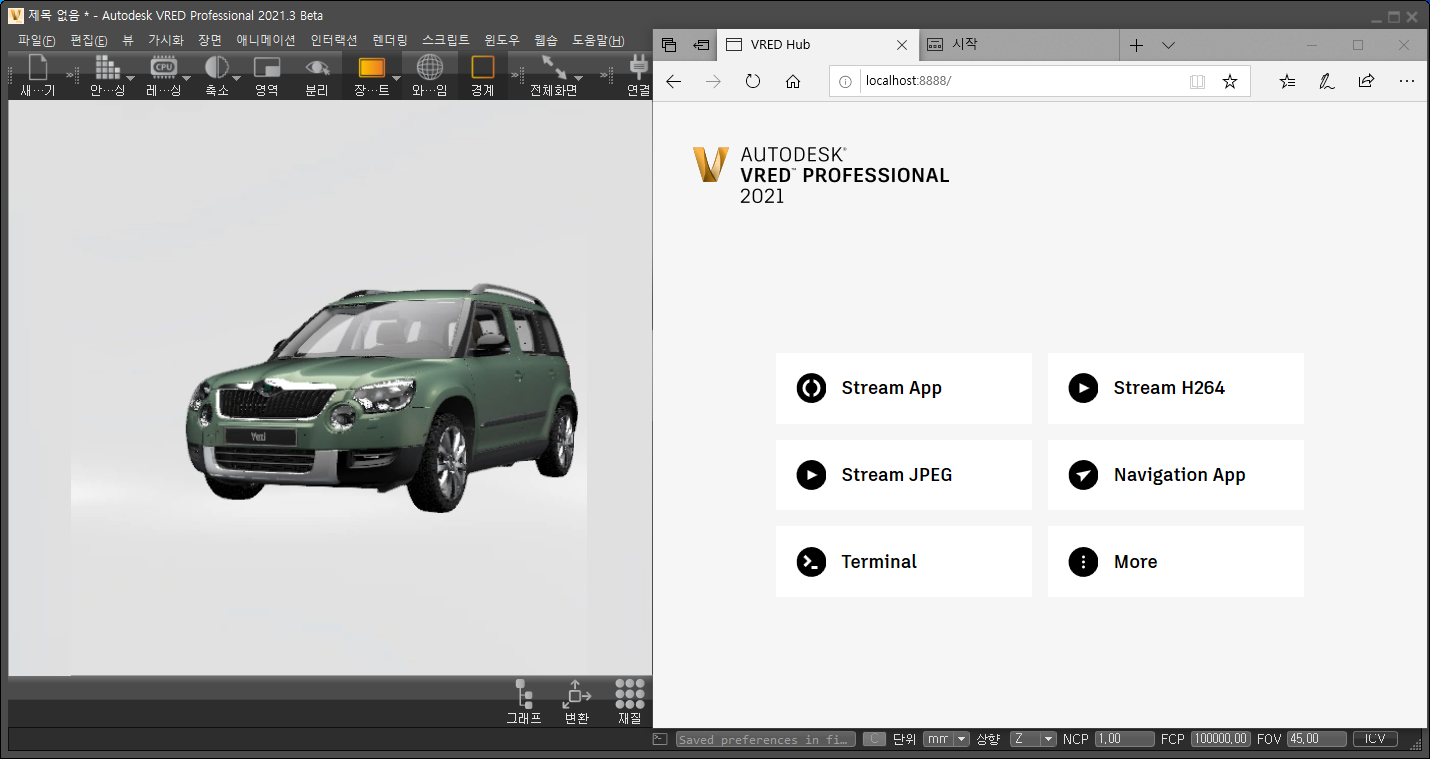Click the connect (연결) plug icon
The width and height of the screenshot is (1430, 759).
(x=638, y=68)
